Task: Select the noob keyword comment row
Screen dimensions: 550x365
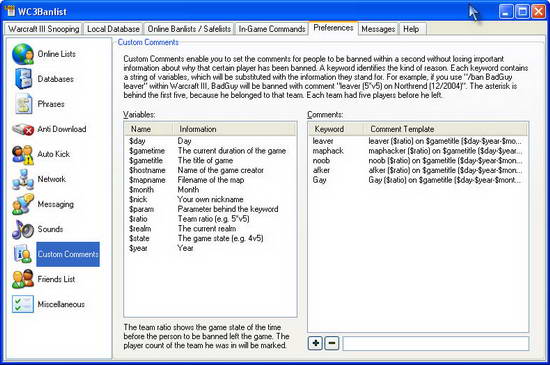Action: pos(418,161)
